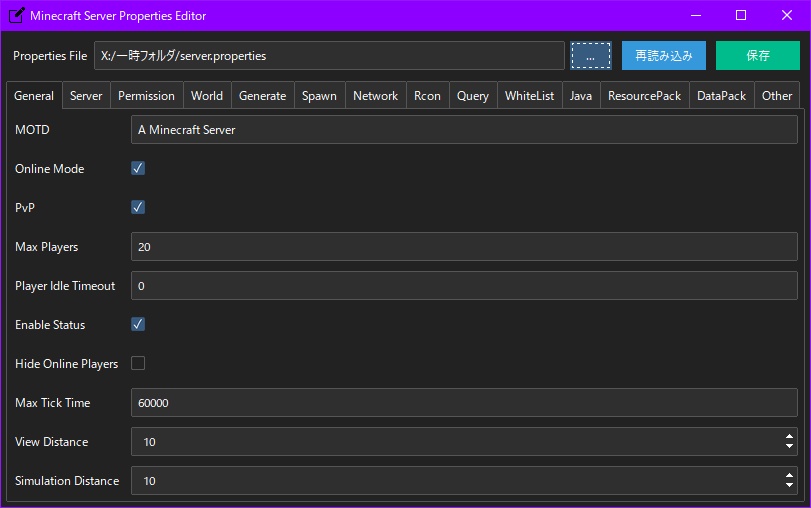Increase View Distance with up arrow
Viewport: 811px width, 508px height.
[789, 437]
